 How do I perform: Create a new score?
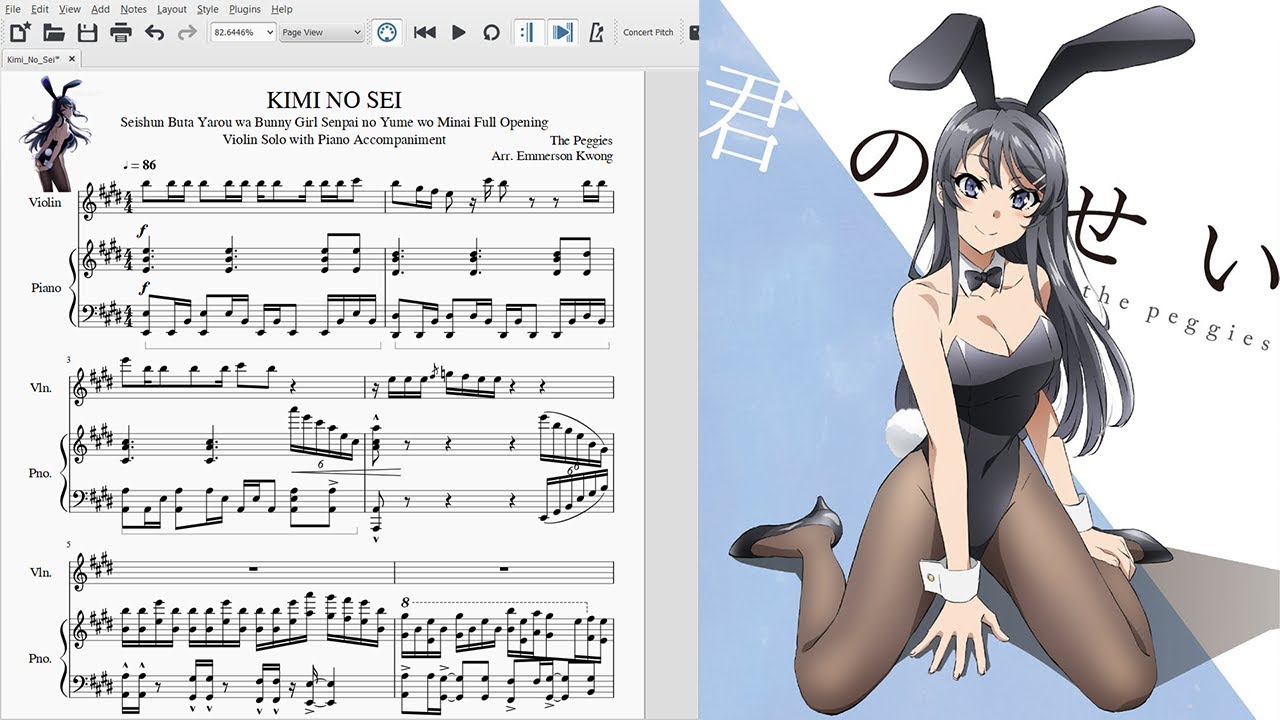(21, 32)
